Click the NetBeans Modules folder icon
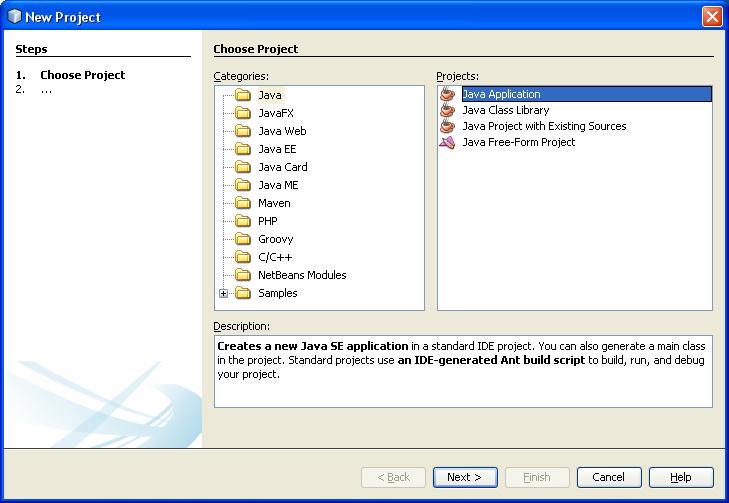Image resolution: width=729 pixels, height=503 pixels. [242, 275]
